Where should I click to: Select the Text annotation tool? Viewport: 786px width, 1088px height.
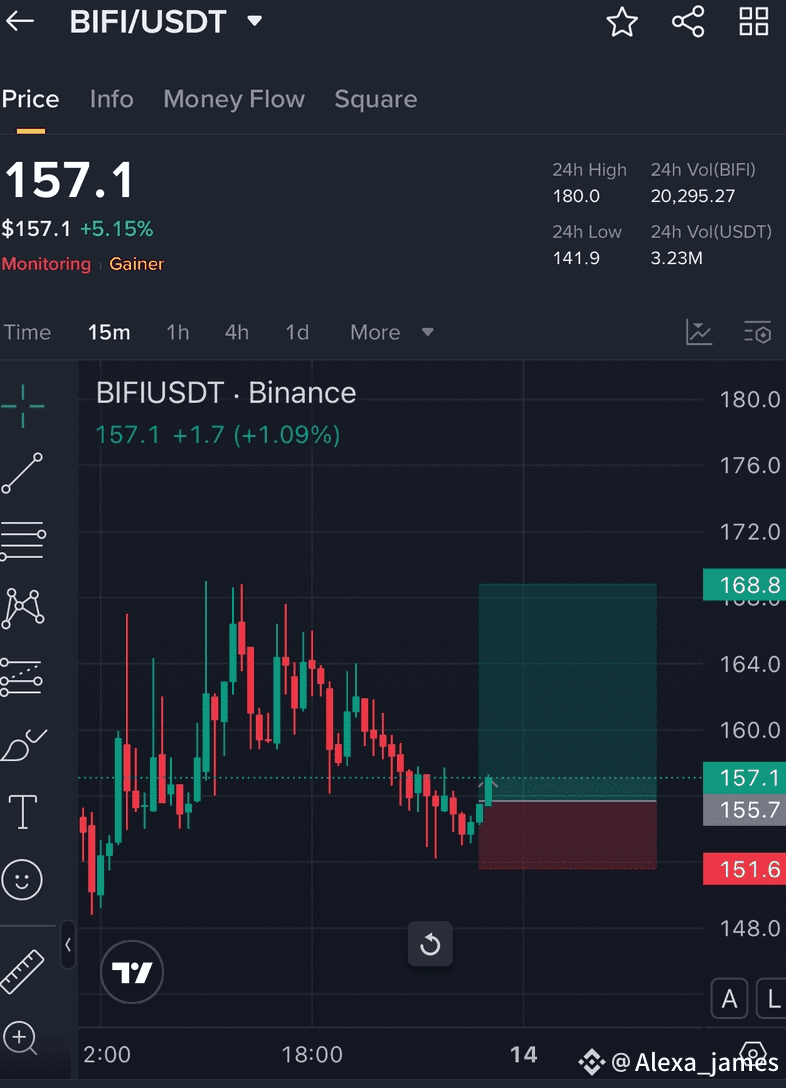point(23,812)
